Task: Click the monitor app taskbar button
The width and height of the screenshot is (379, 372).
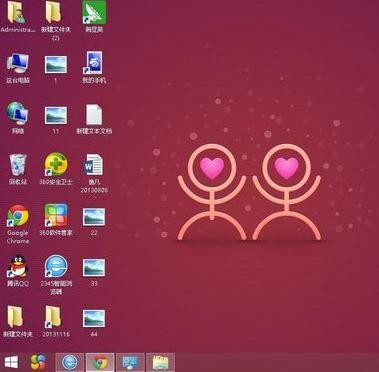Action: [x=130, y=362]
